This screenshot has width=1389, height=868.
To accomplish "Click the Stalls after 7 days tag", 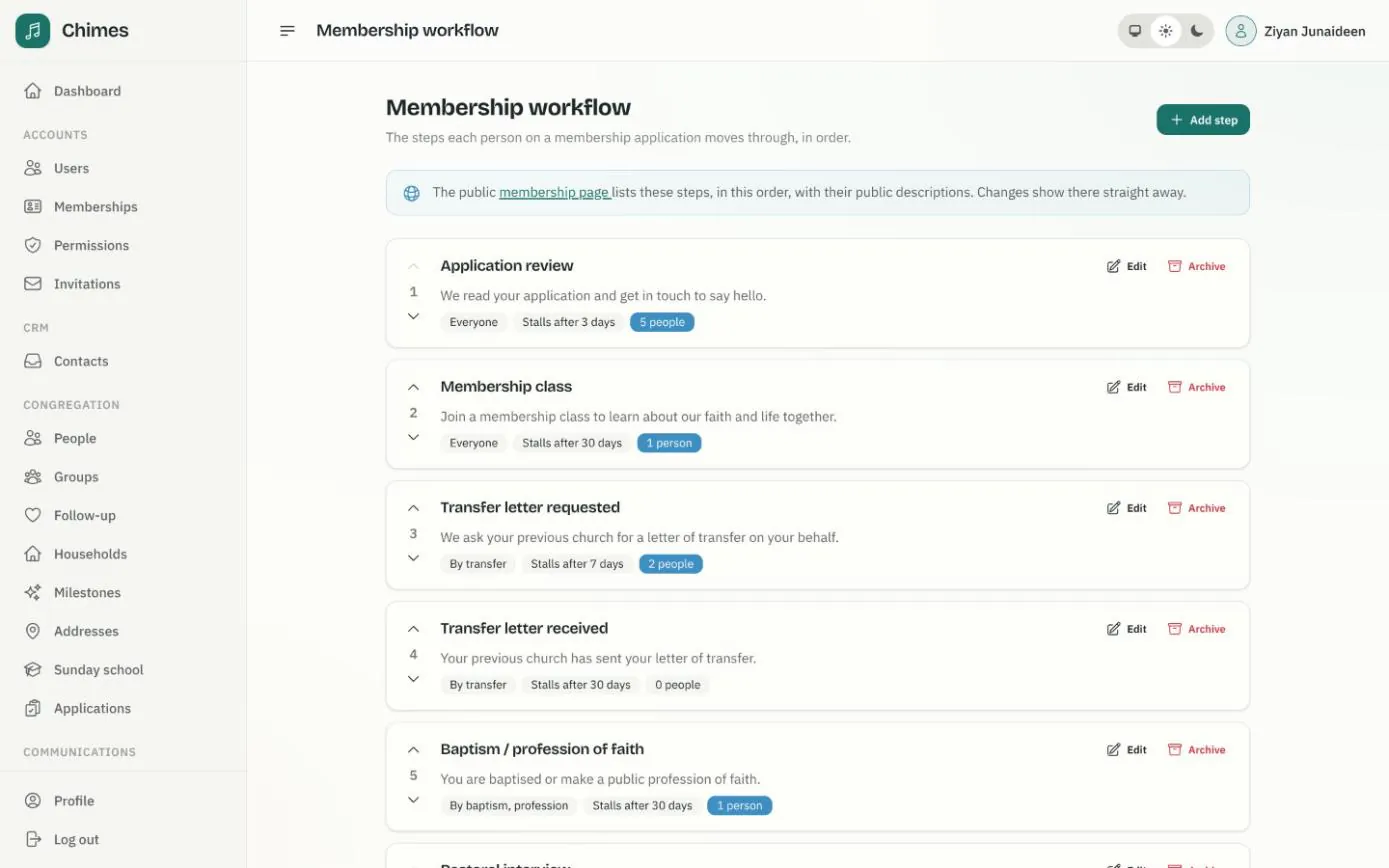I will pyautogui.click(x=577, y=564).
